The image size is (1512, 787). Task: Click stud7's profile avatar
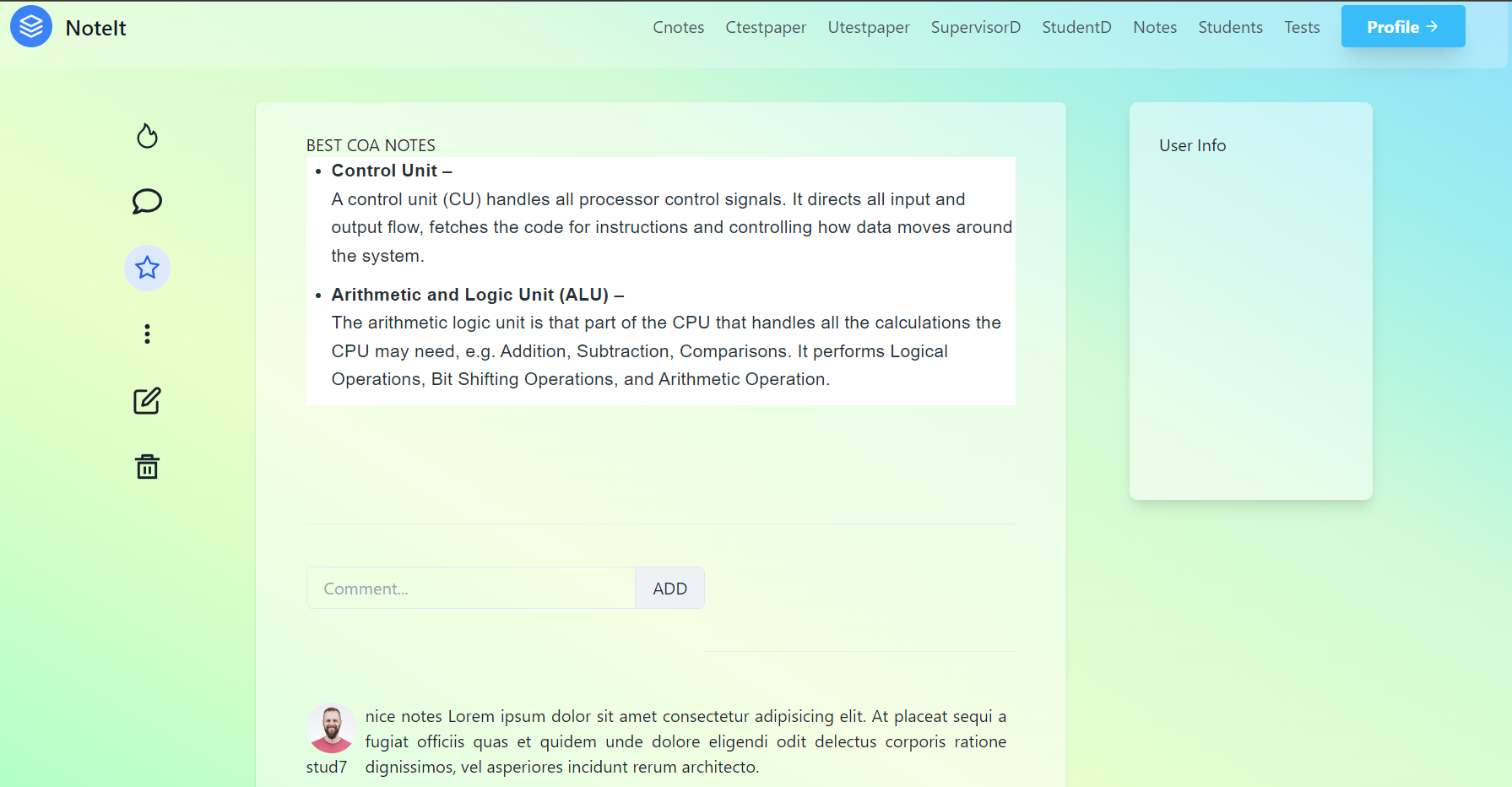tap(331, 728)
